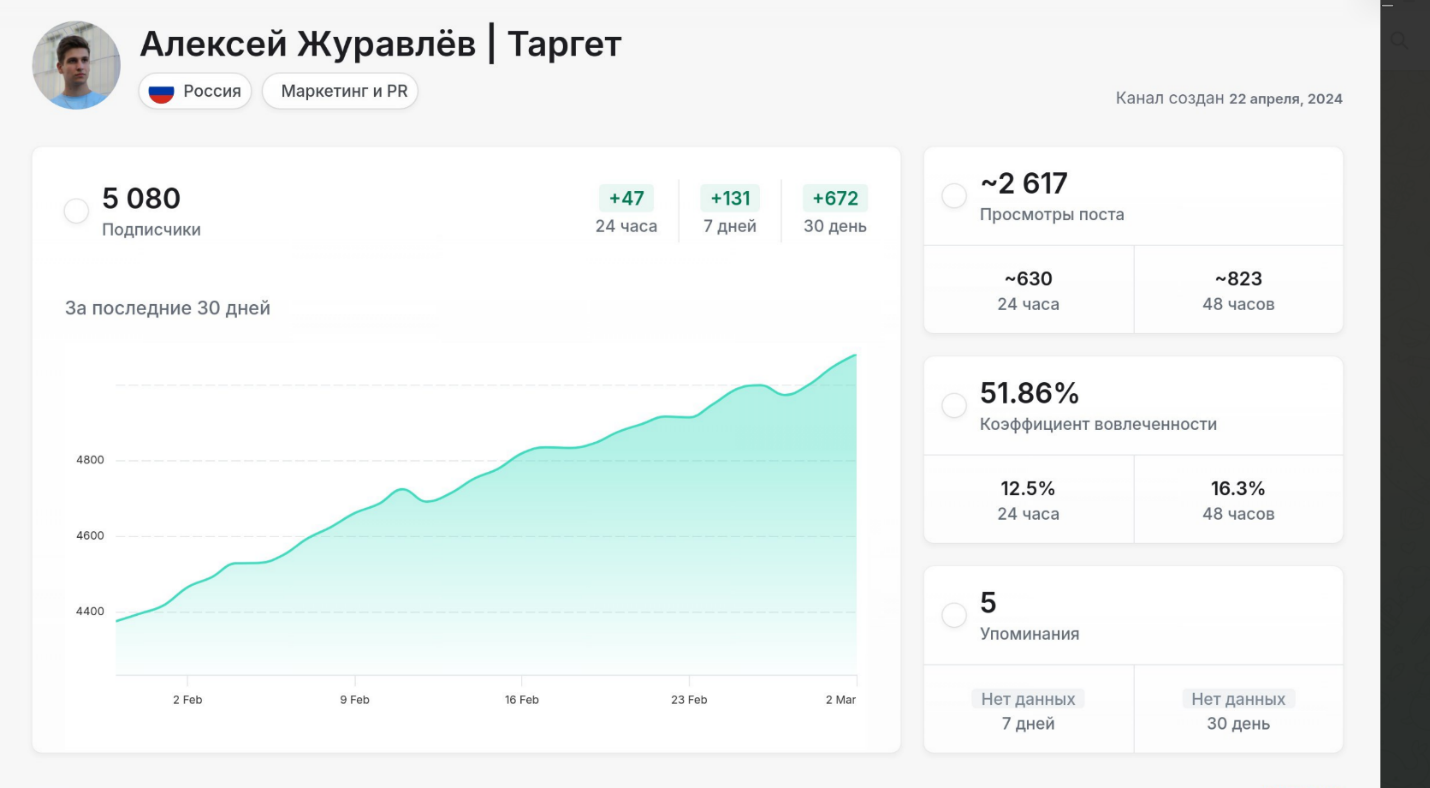The width and height of the screenshot is (1430, 788).
Task: Select the Упоминания radio circle
Action: (x=954, y=616)
